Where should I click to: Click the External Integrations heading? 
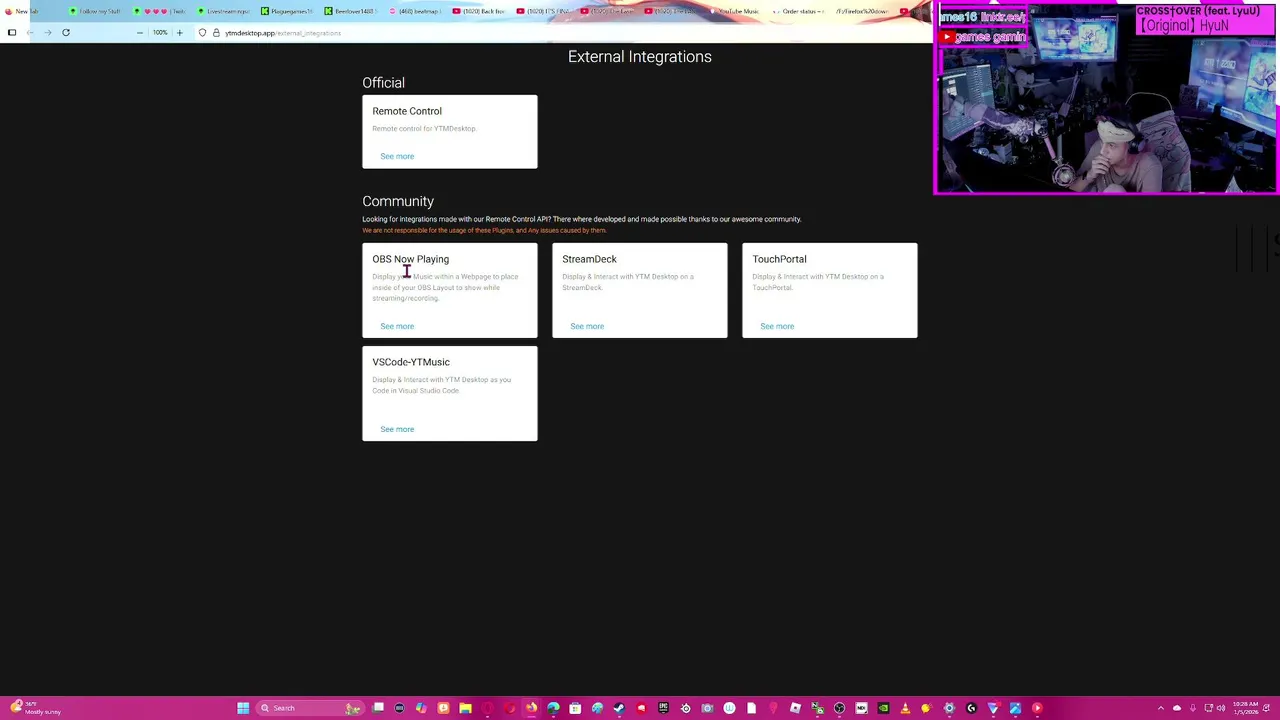click(x=640, y=57)
